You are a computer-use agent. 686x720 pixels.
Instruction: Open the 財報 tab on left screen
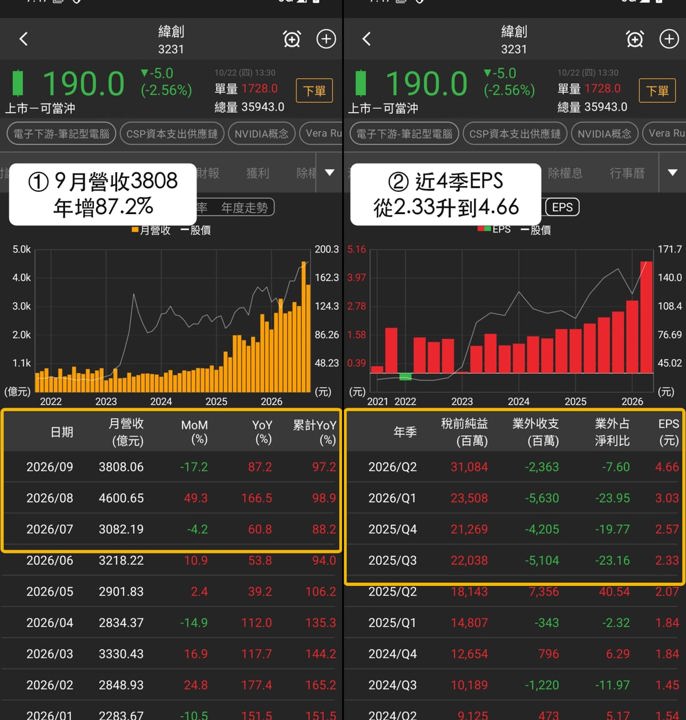(x=208, y=173)
